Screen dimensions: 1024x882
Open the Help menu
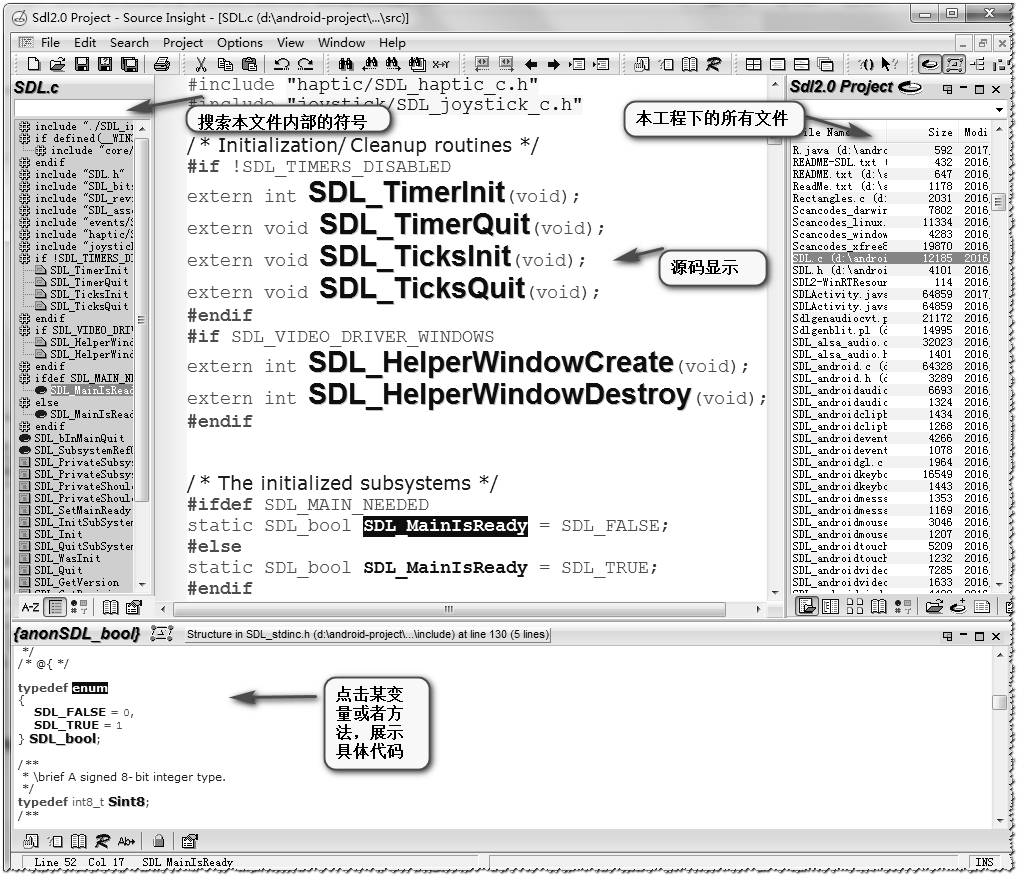(392, 42)
